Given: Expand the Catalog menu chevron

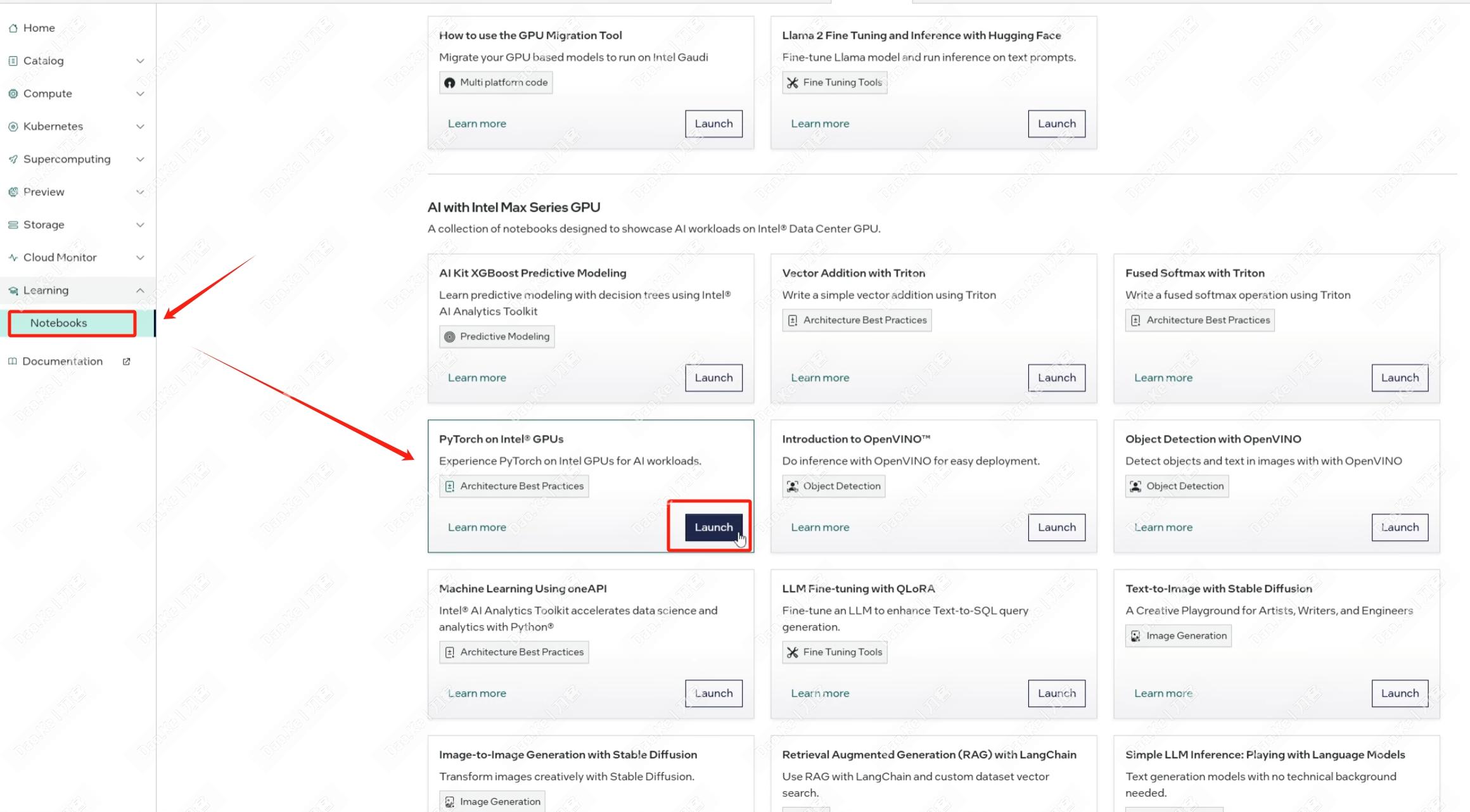Looking at the screenshot, I should 140,61.
